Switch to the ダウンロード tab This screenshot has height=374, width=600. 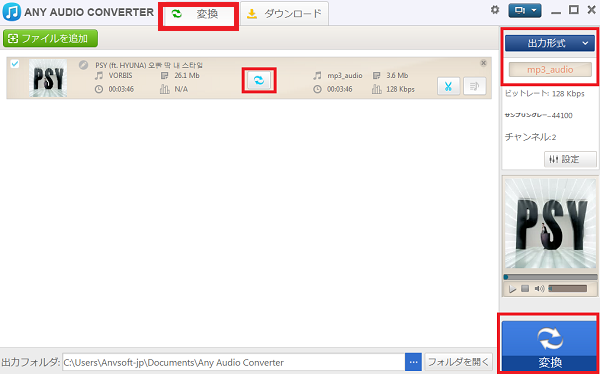[x=284, y=14]
